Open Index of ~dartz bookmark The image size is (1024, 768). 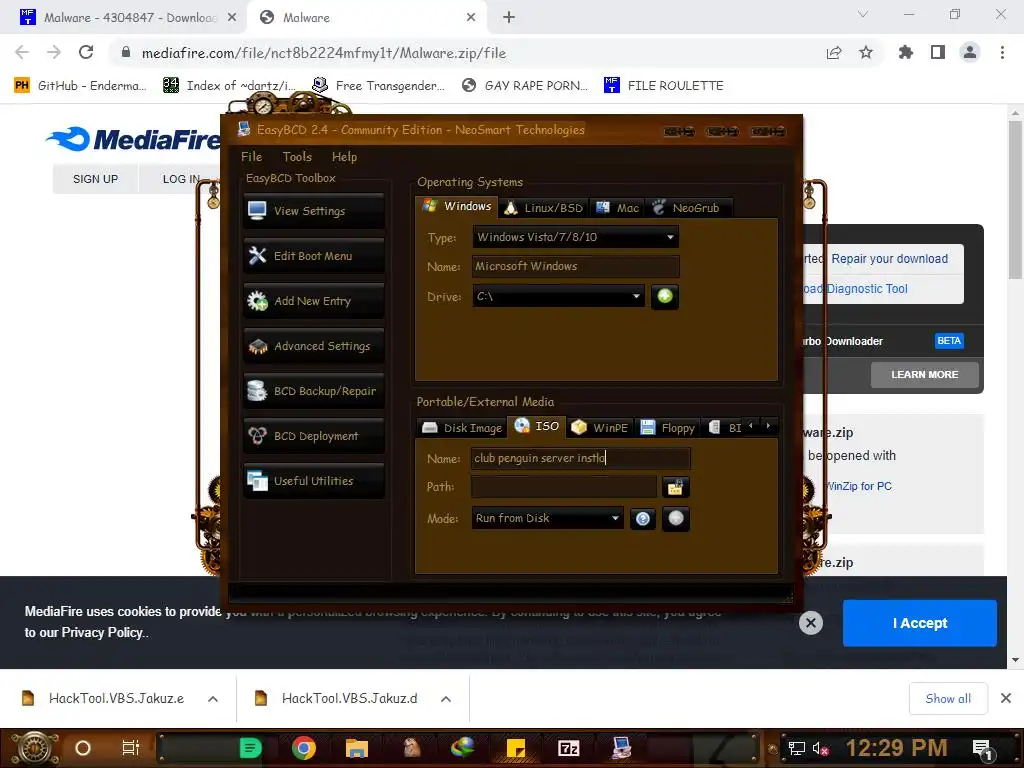[229, 86]
